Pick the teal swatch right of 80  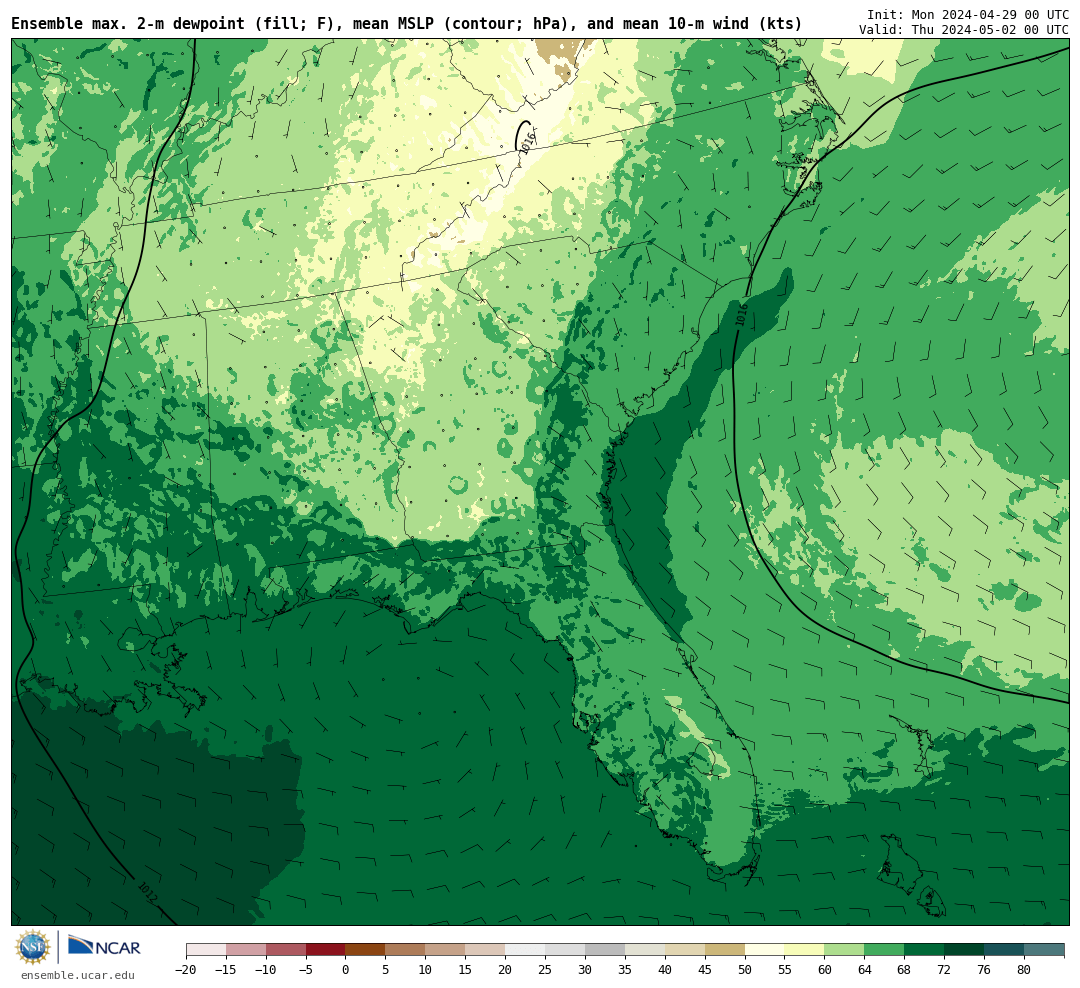point(1045,950)
